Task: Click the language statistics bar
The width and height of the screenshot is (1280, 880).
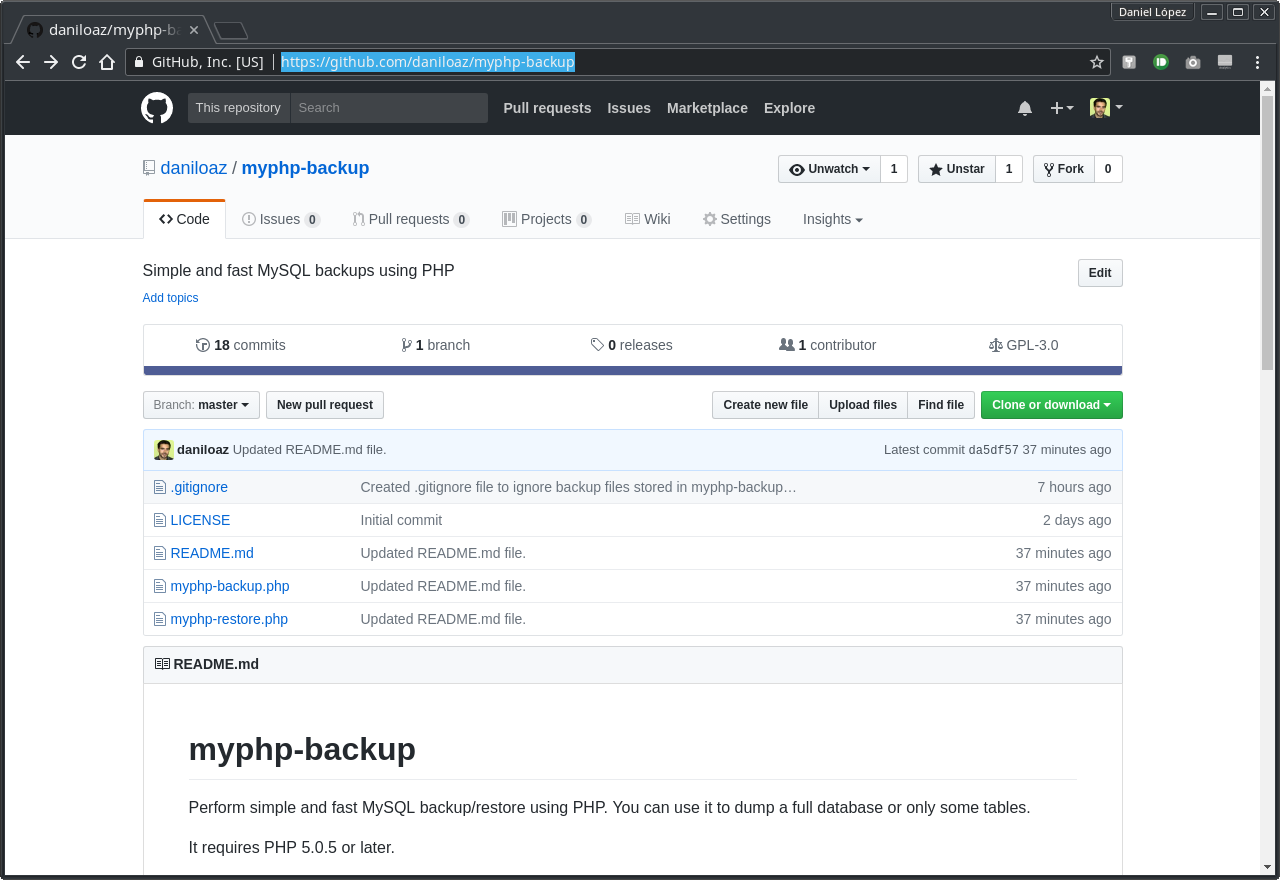Action: [x=632, y=370]
